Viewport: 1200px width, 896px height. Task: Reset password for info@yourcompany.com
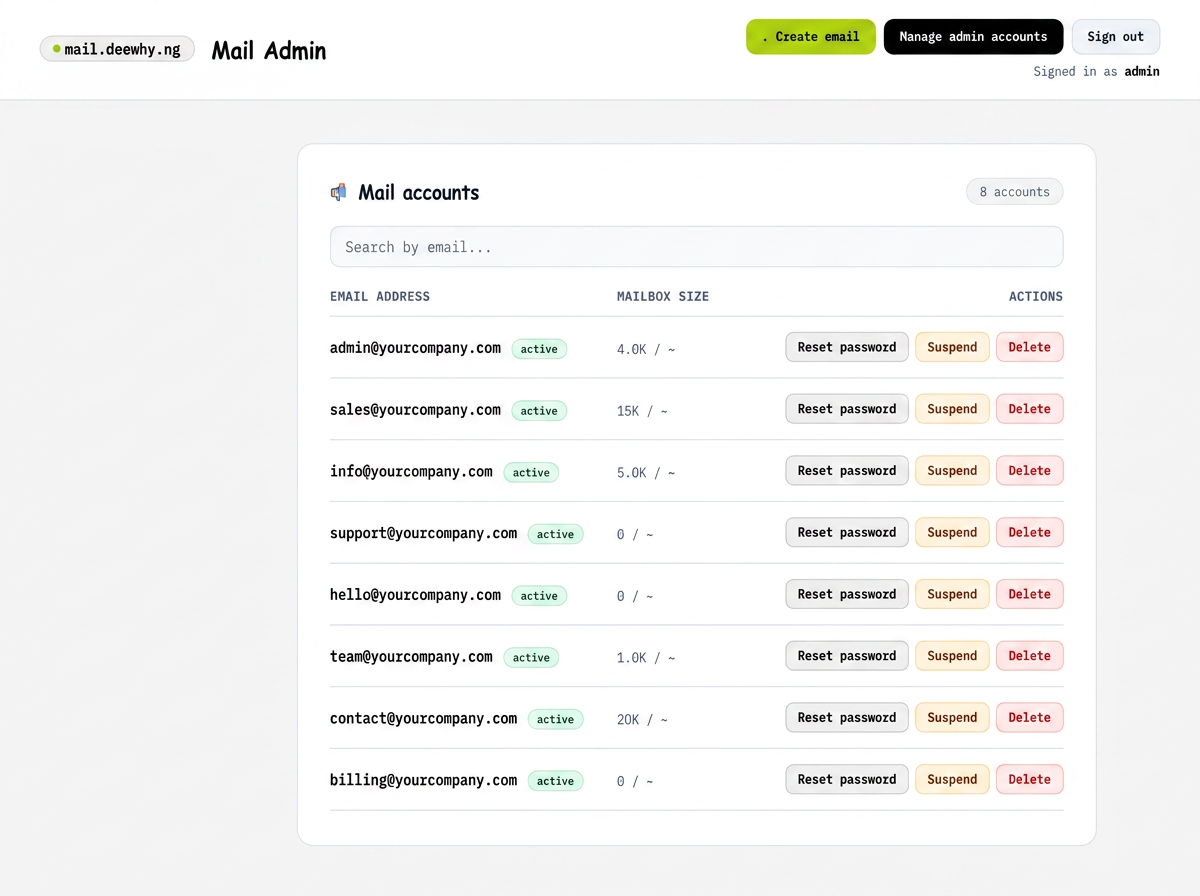[847, 471]
